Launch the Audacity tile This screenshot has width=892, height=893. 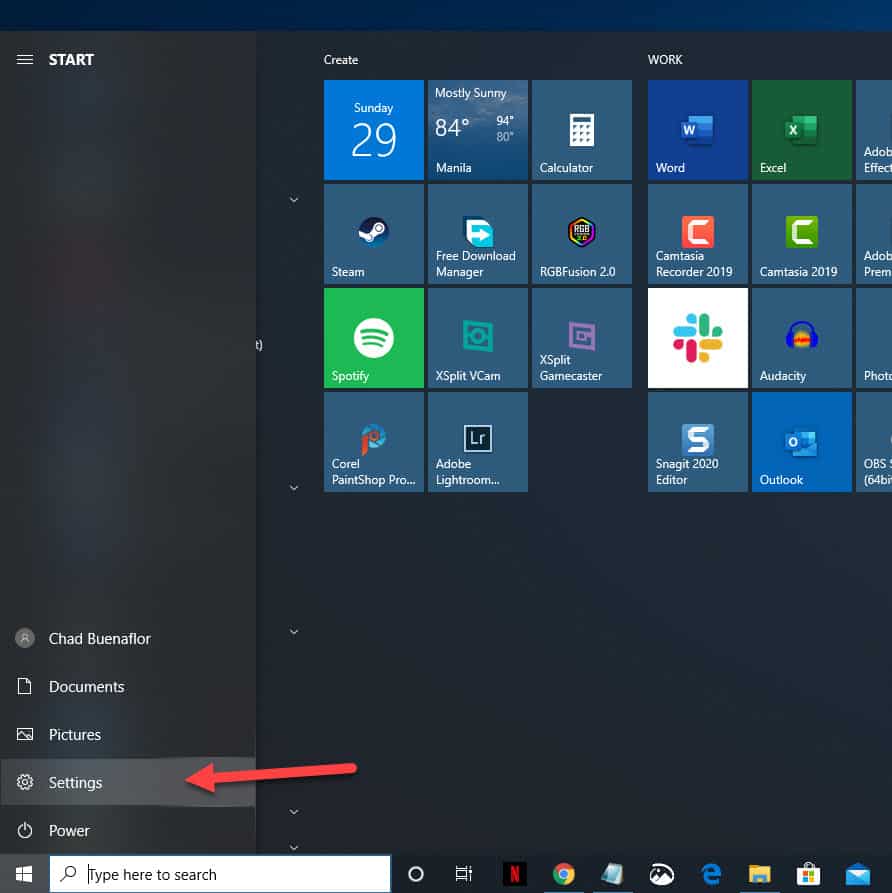tap(801, 338)
